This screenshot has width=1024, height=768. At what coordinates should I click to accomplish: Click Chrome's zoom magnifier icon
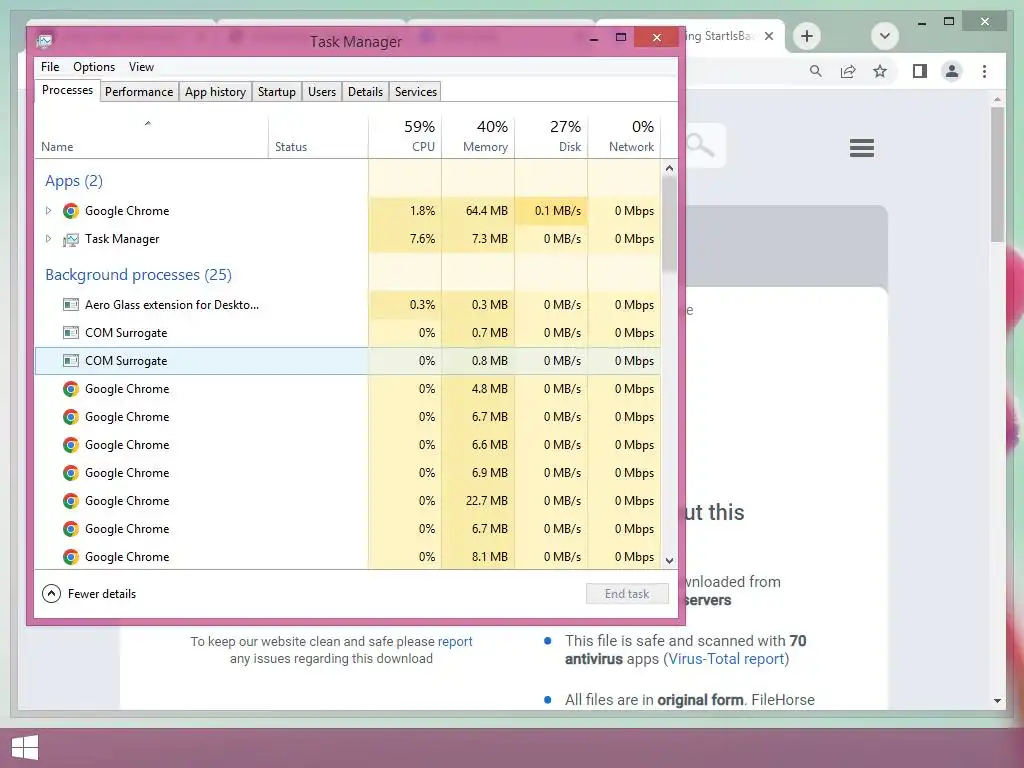click(x=816, y=71)
